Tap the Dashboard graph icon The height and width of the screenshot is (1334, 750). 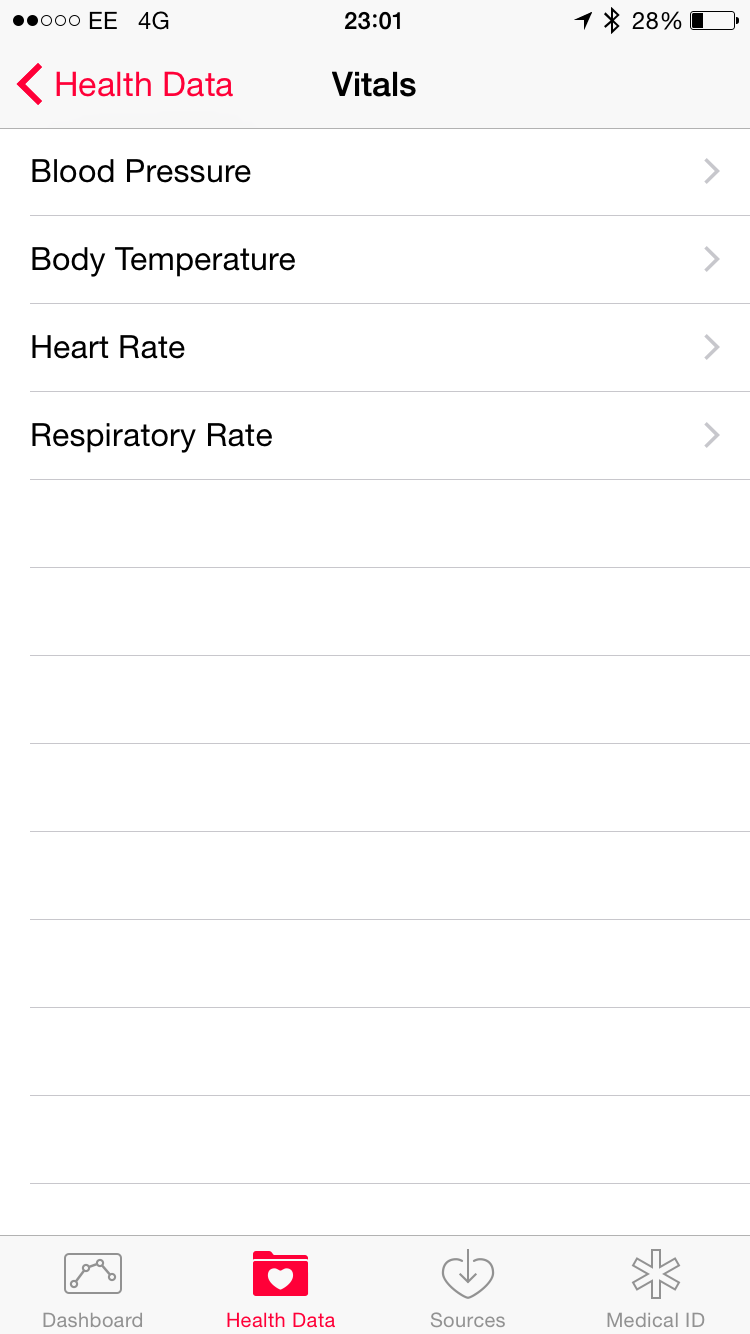pyautogui.click(x=93, y=1273)
